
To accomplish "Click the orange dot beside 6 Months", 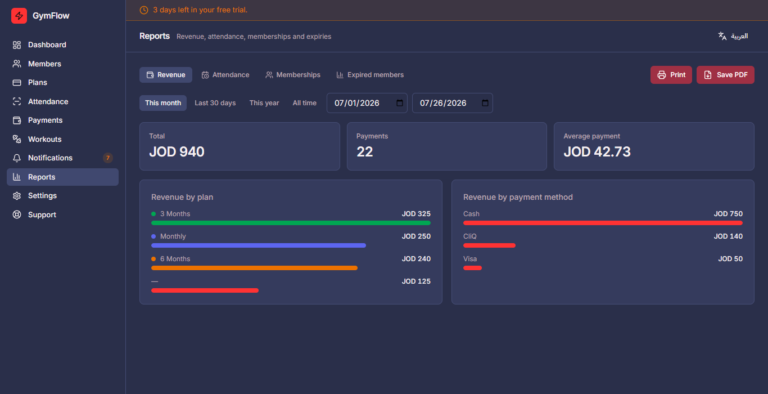I will coord(153,259).
